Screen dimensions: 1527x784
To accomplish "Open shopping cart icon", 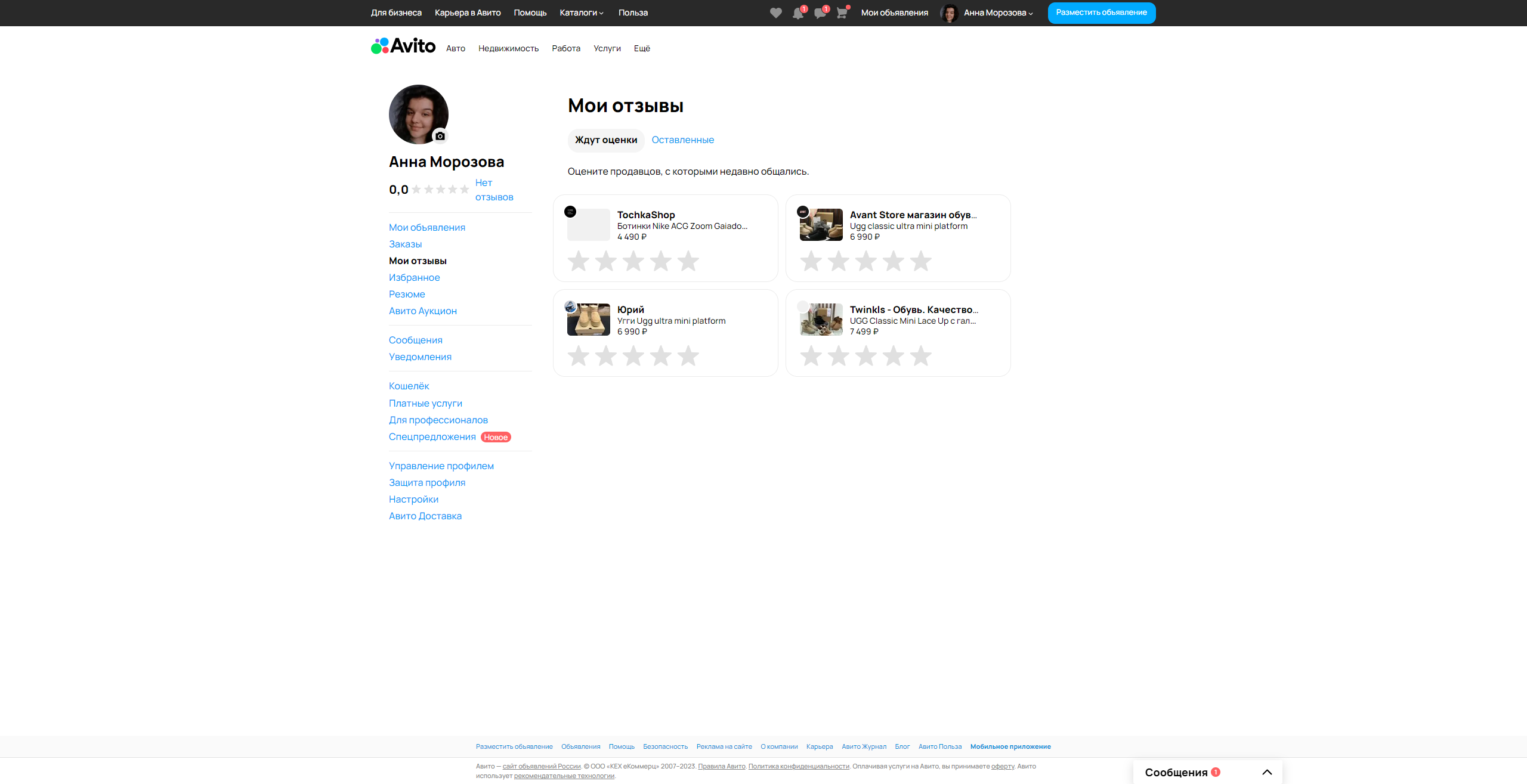I will pos(842,13).
